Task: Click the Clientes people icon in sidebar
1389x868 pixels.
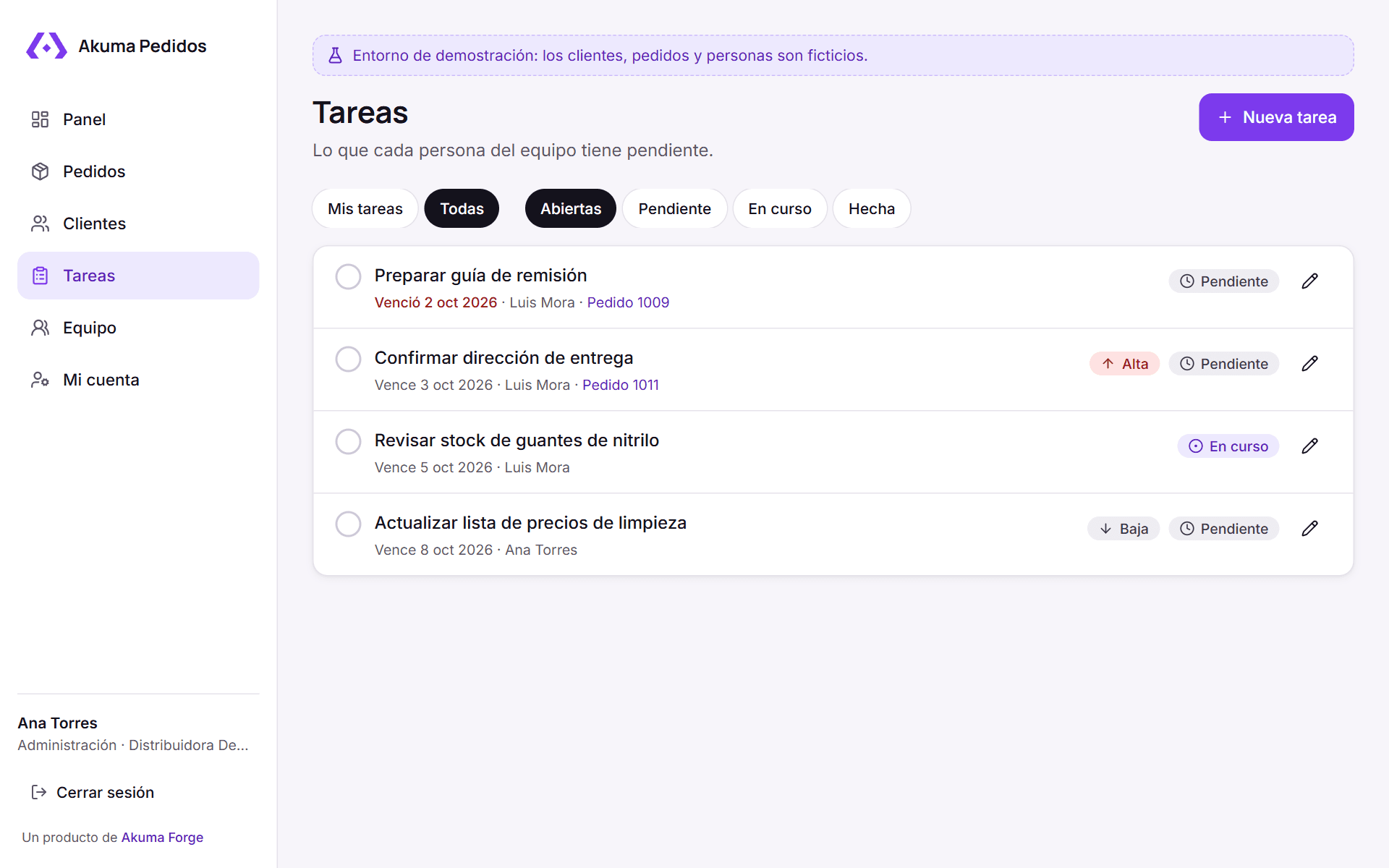Action: coord(40,224)
